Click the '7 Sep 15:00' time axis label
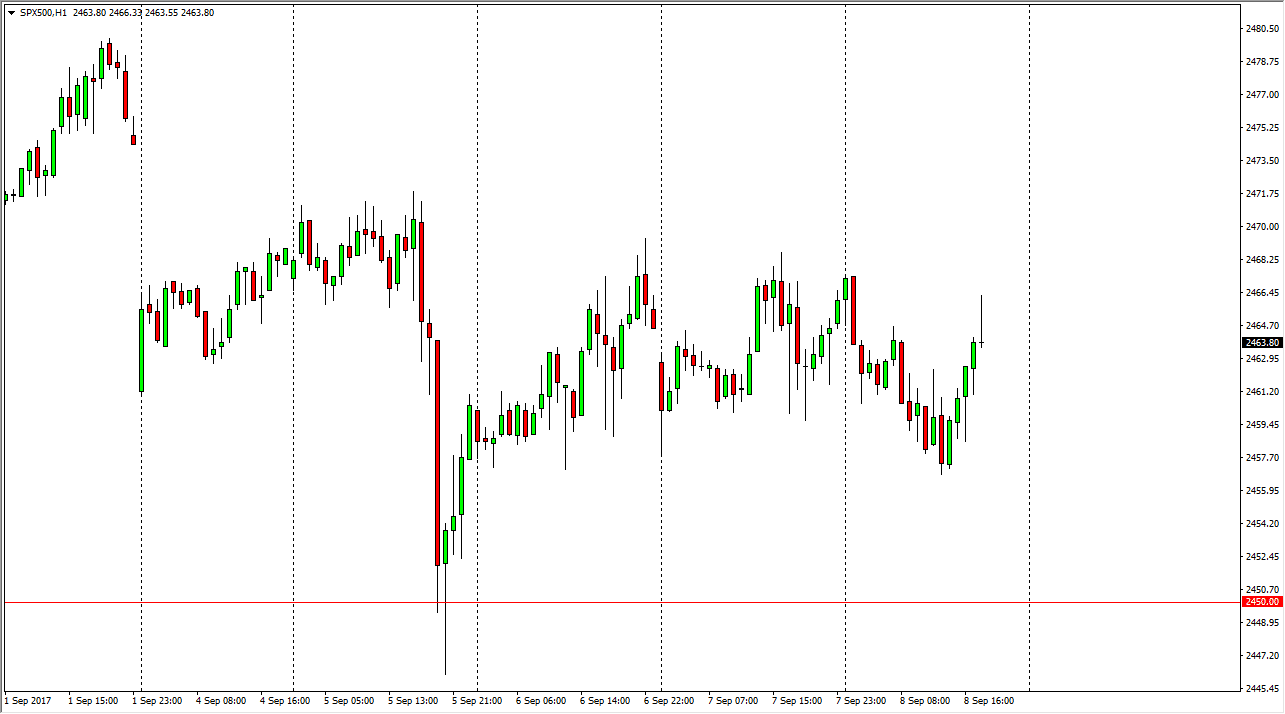1285x714 pixels. point(797,701)
